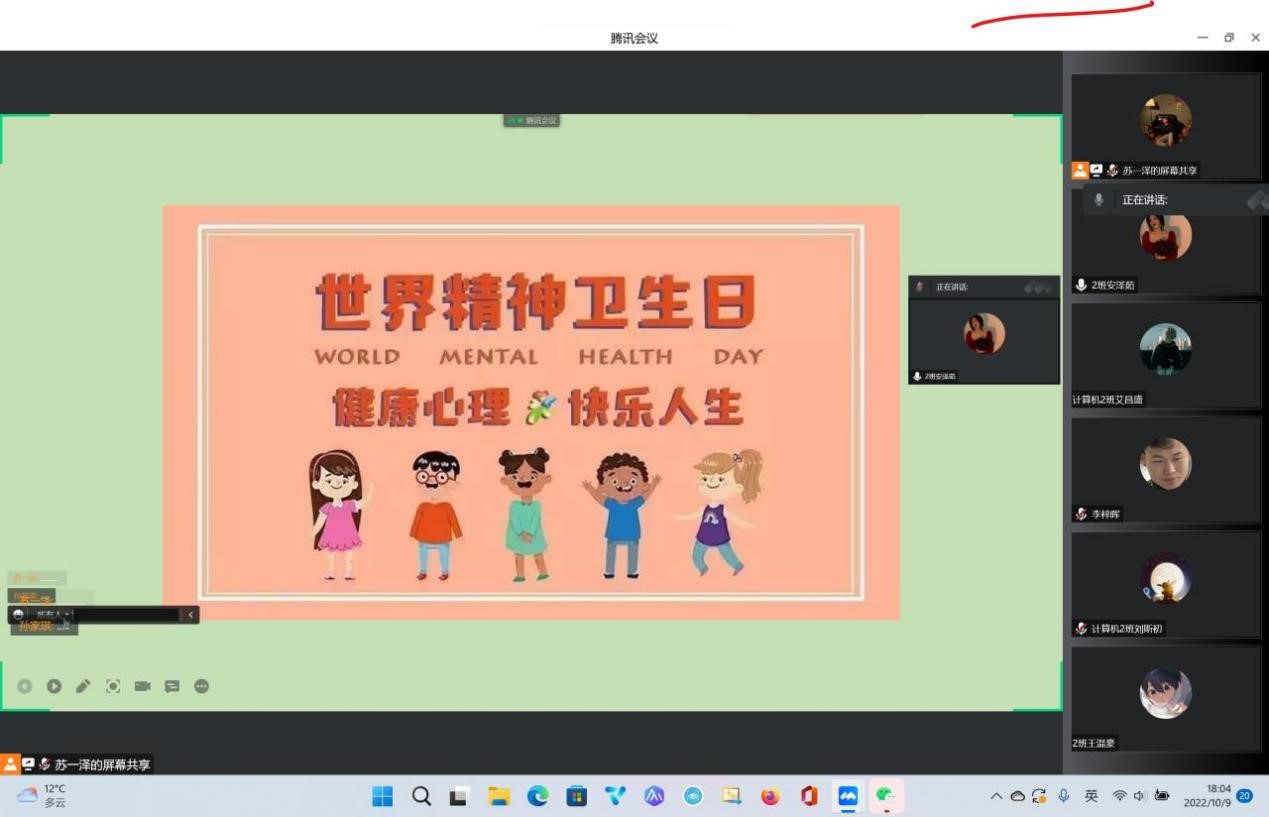Click the chat message input field
Image resolution: width=1269 pixels, height=817 pixels.
tap(125, 614)
